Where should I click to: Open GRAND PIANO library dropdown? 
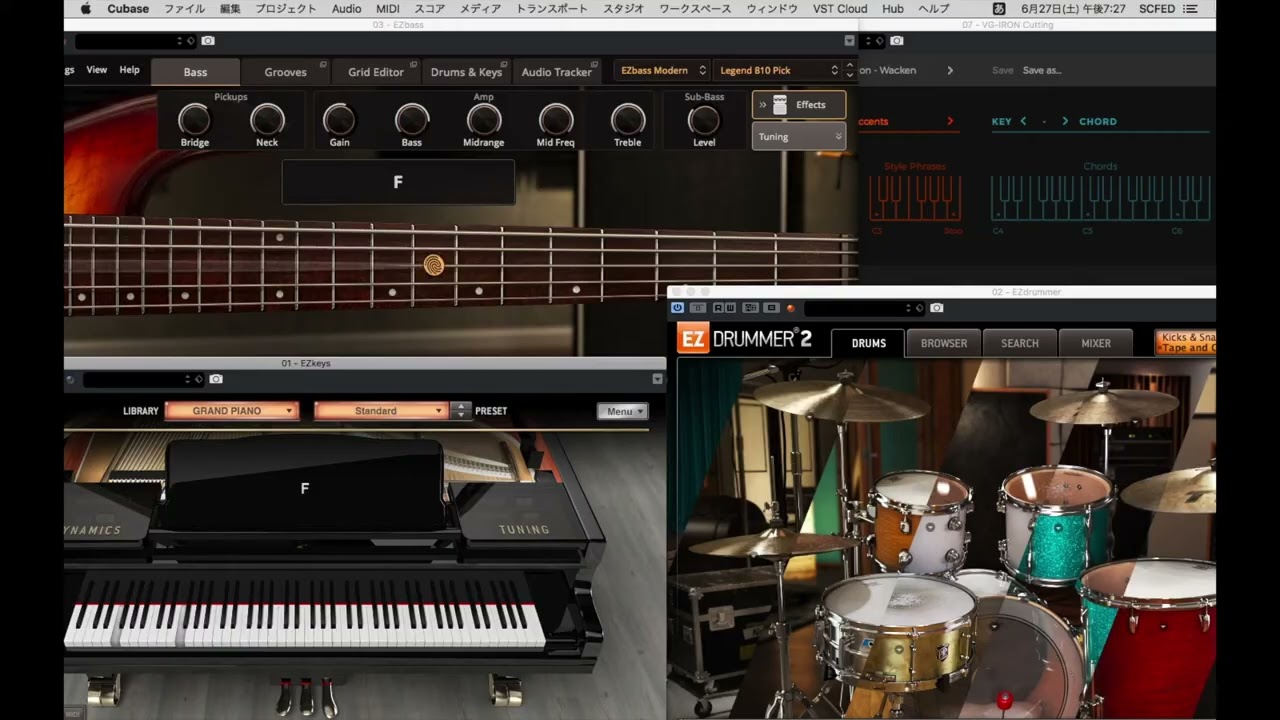(x=232, y=411)
